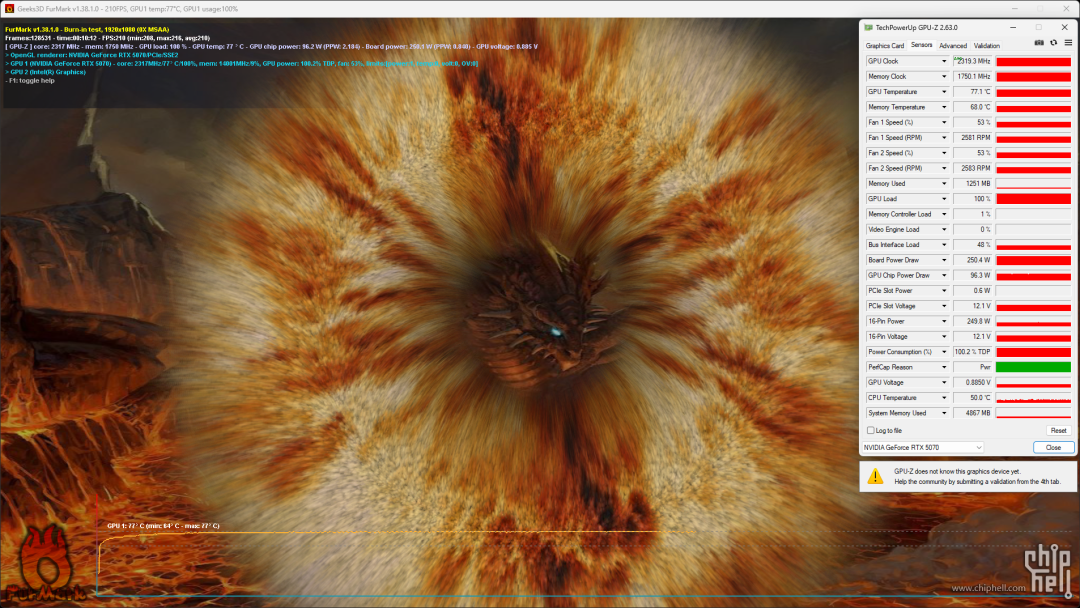The image size is (1080, 608).
Task: Expand the Memory Used sensor dropdown
Action: click(944, 184)
